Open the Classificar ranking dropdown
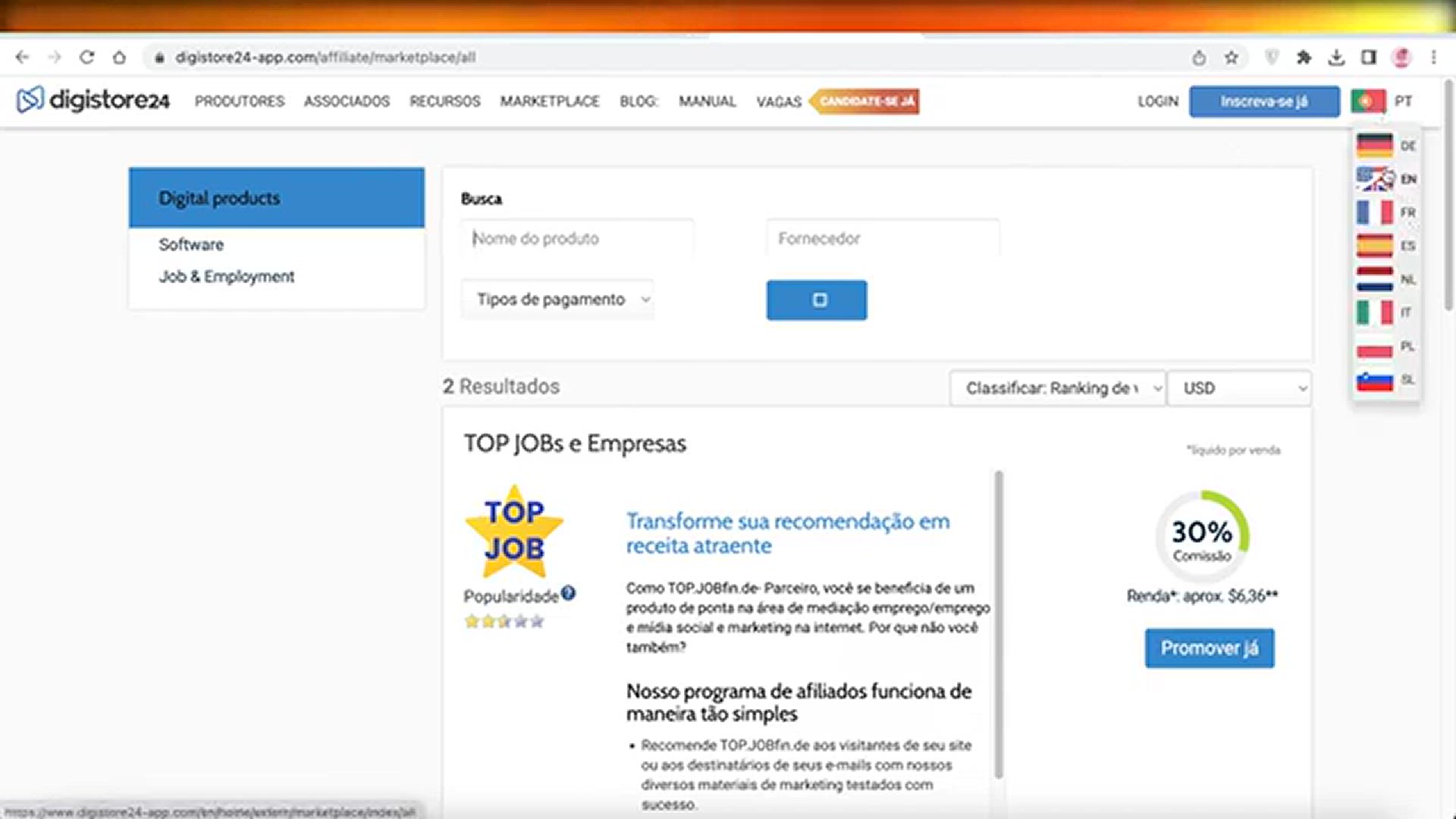 pyautogui.click(x=1057, y=388)
